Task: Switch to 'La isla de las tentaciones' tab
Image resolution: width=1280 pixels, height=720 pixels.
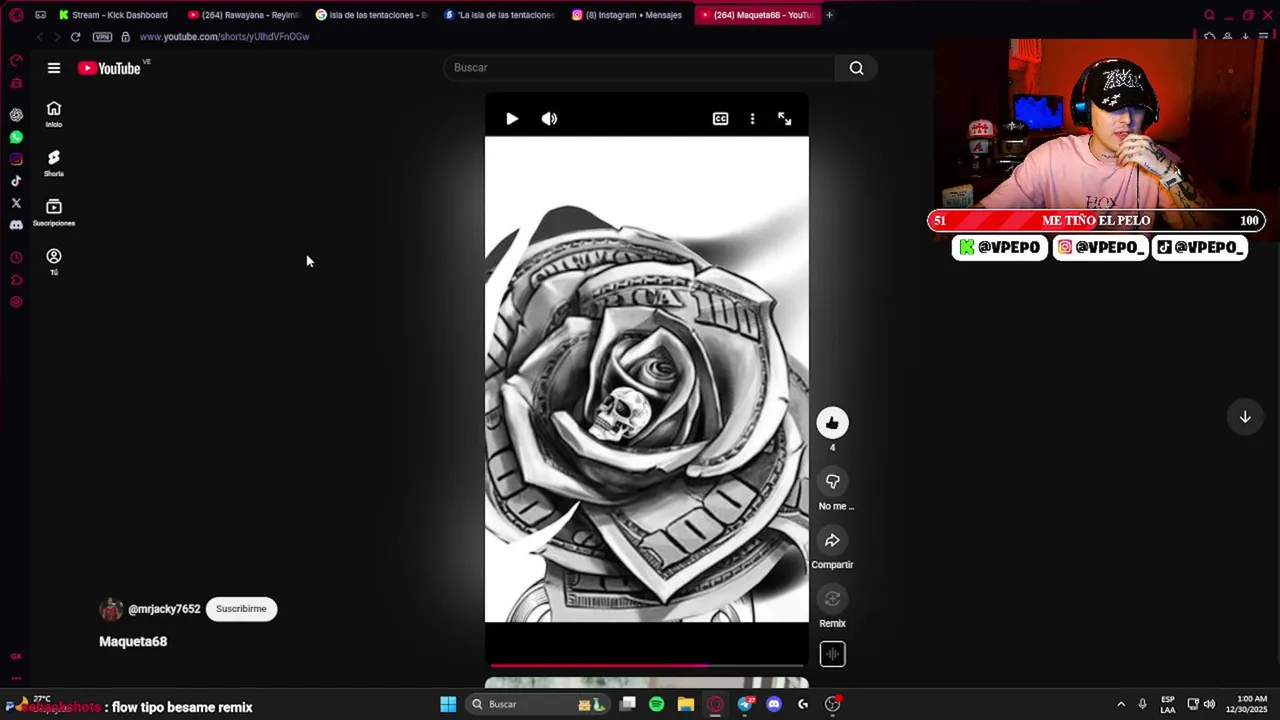Action: [x=500, y=15]
